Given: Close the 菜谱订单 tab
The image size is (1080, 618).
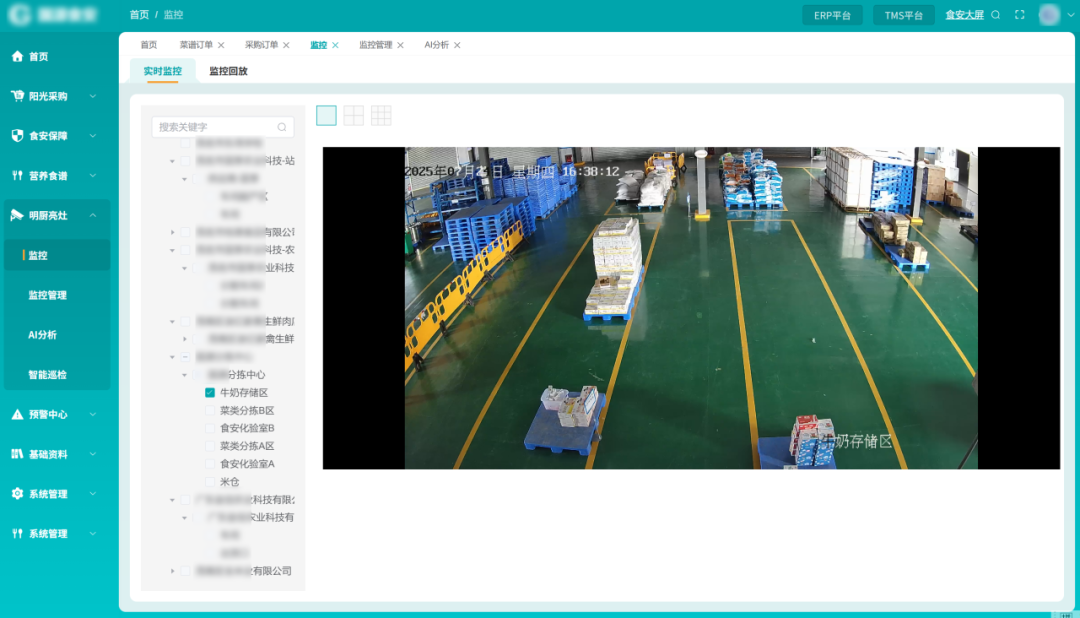Looking at the screenshot, I should click(x=221, y=45).
